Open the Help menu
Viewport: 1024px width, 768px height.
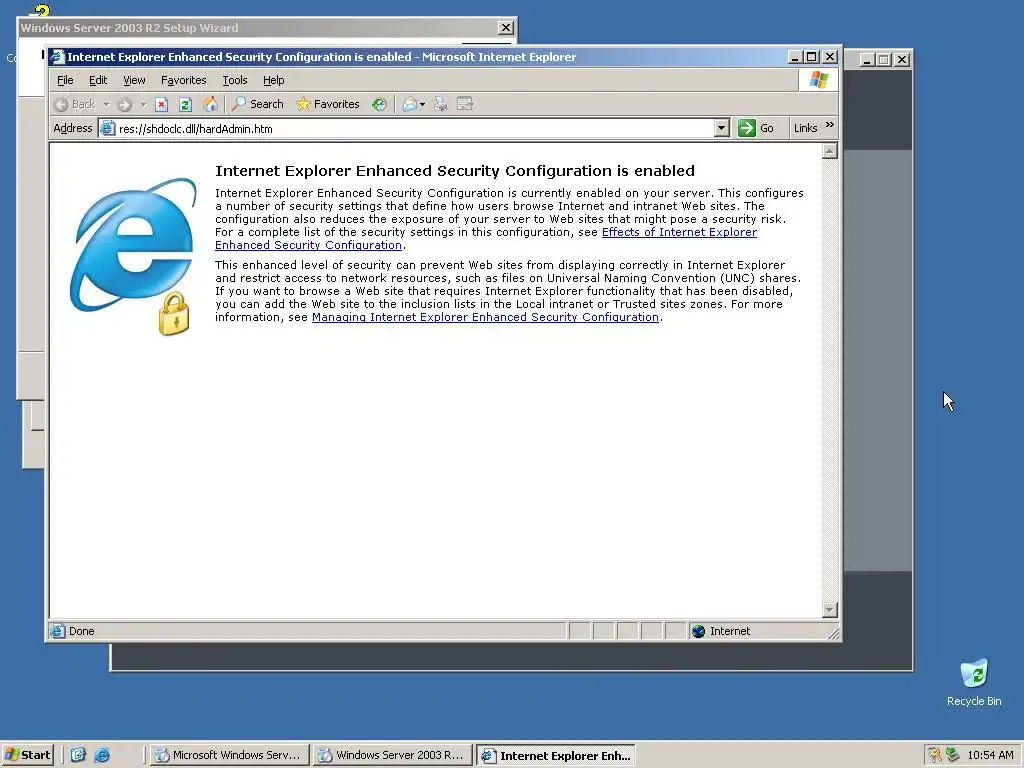pyautogui.click(x=274, y=80)
